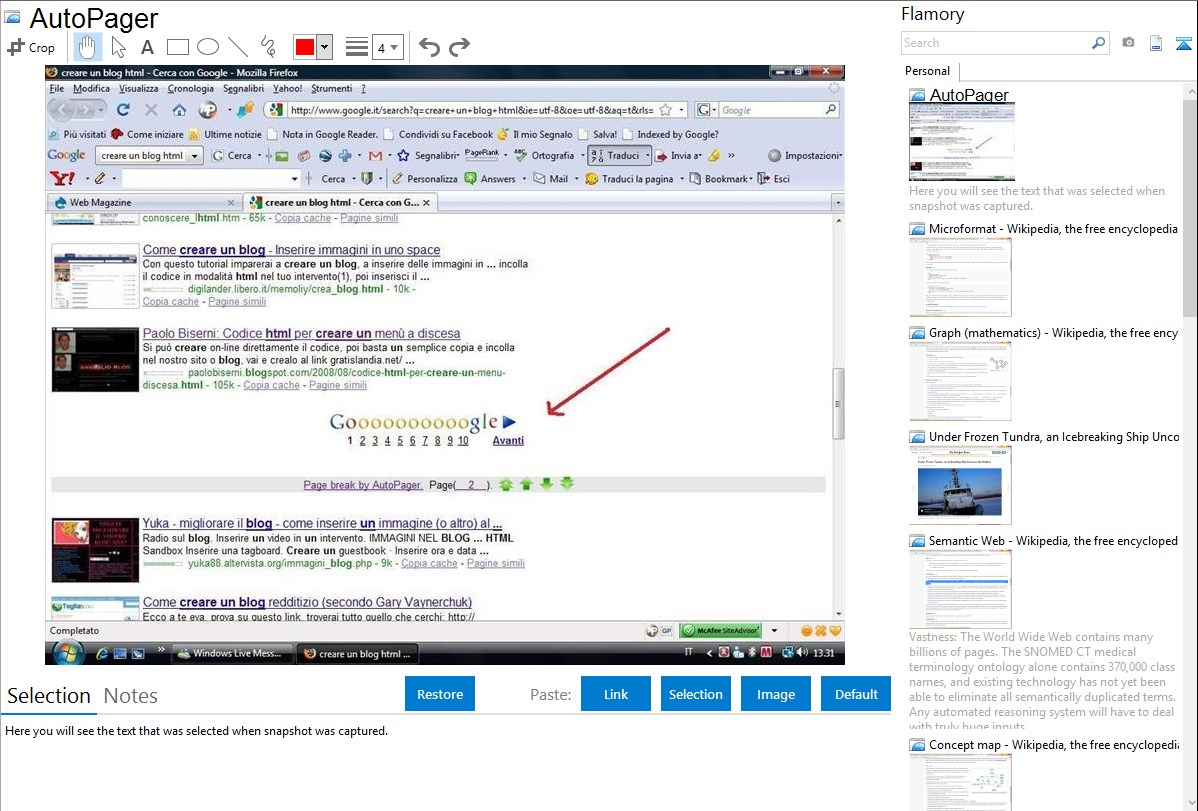Image resolution: width=1198 pixels, height=811 pixels.
Task: Pick the rectangle drawing tool
Action: 177,47
